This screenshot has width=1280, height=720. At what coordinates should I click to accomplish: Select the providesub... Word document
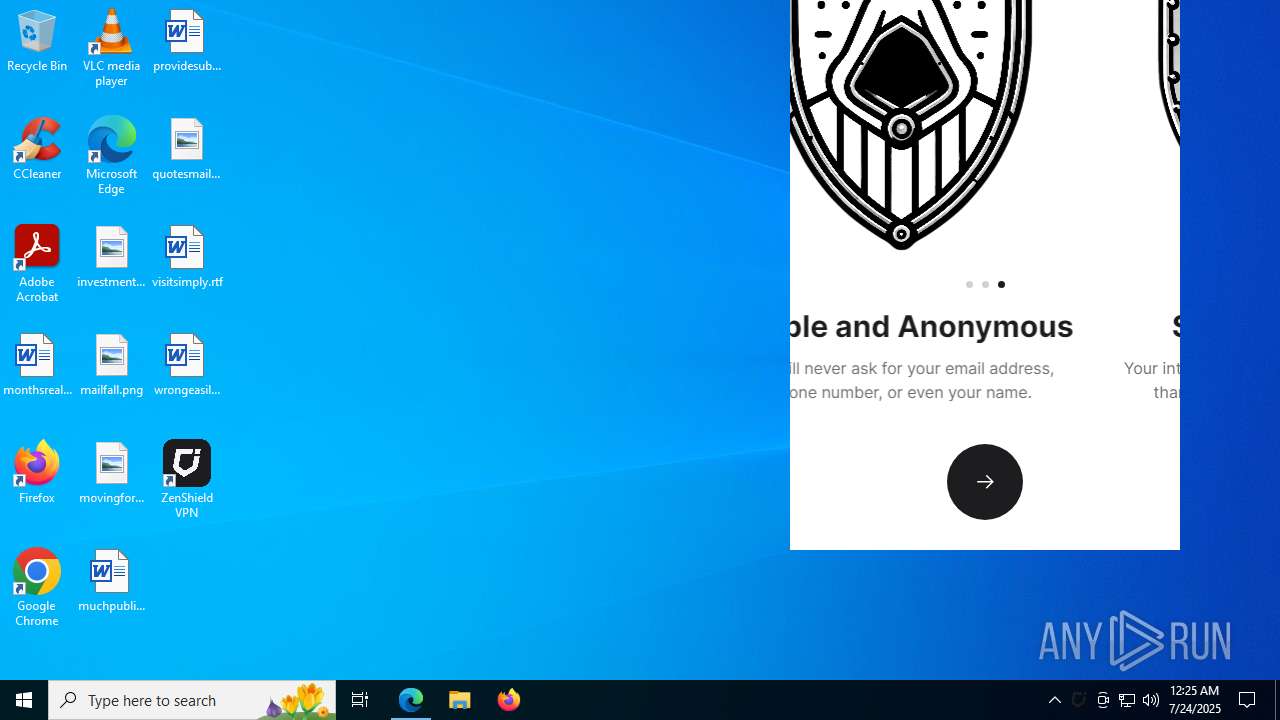click(187, 41)
